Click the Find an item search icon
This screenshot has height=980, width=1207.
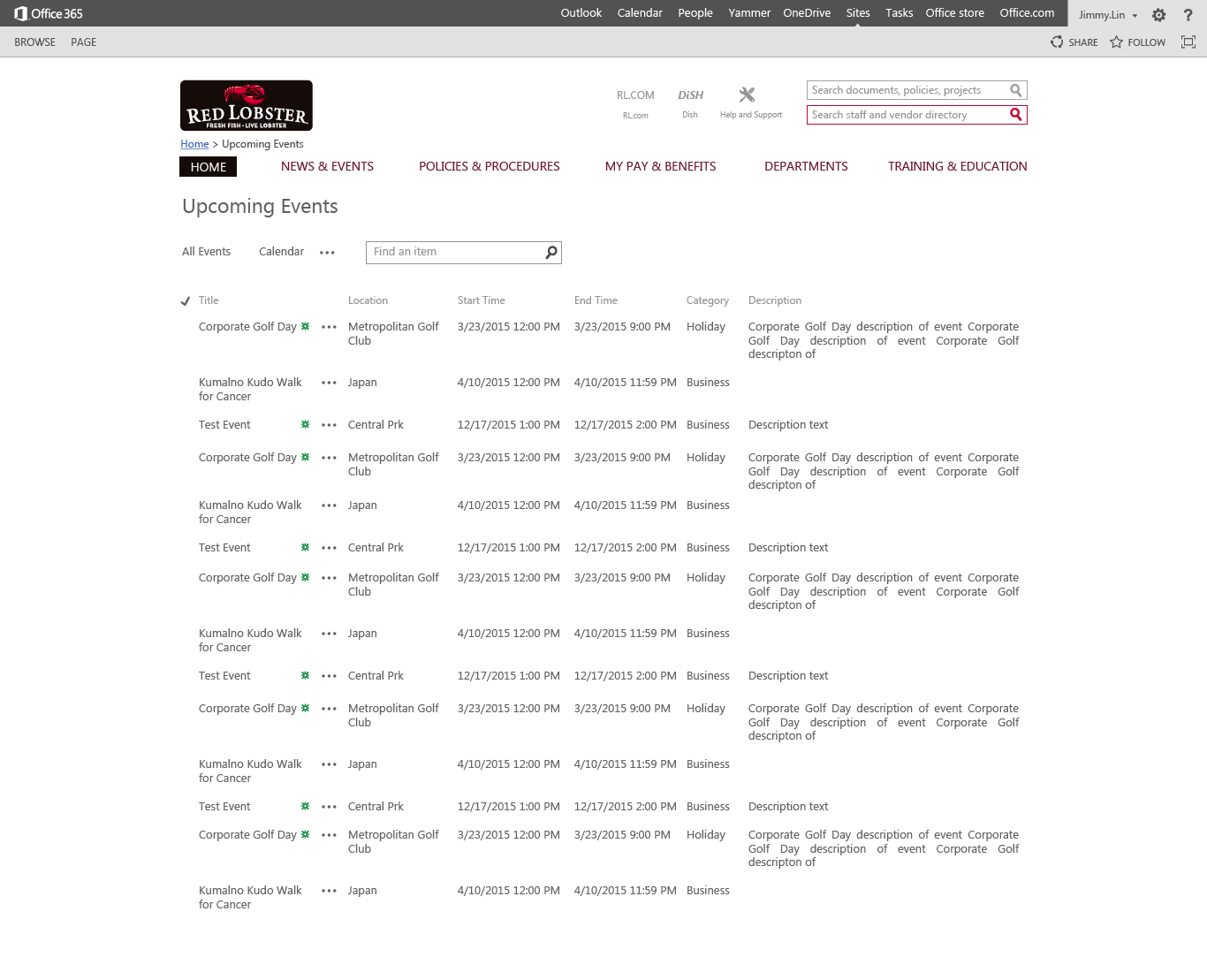click(x=551, y=253)
